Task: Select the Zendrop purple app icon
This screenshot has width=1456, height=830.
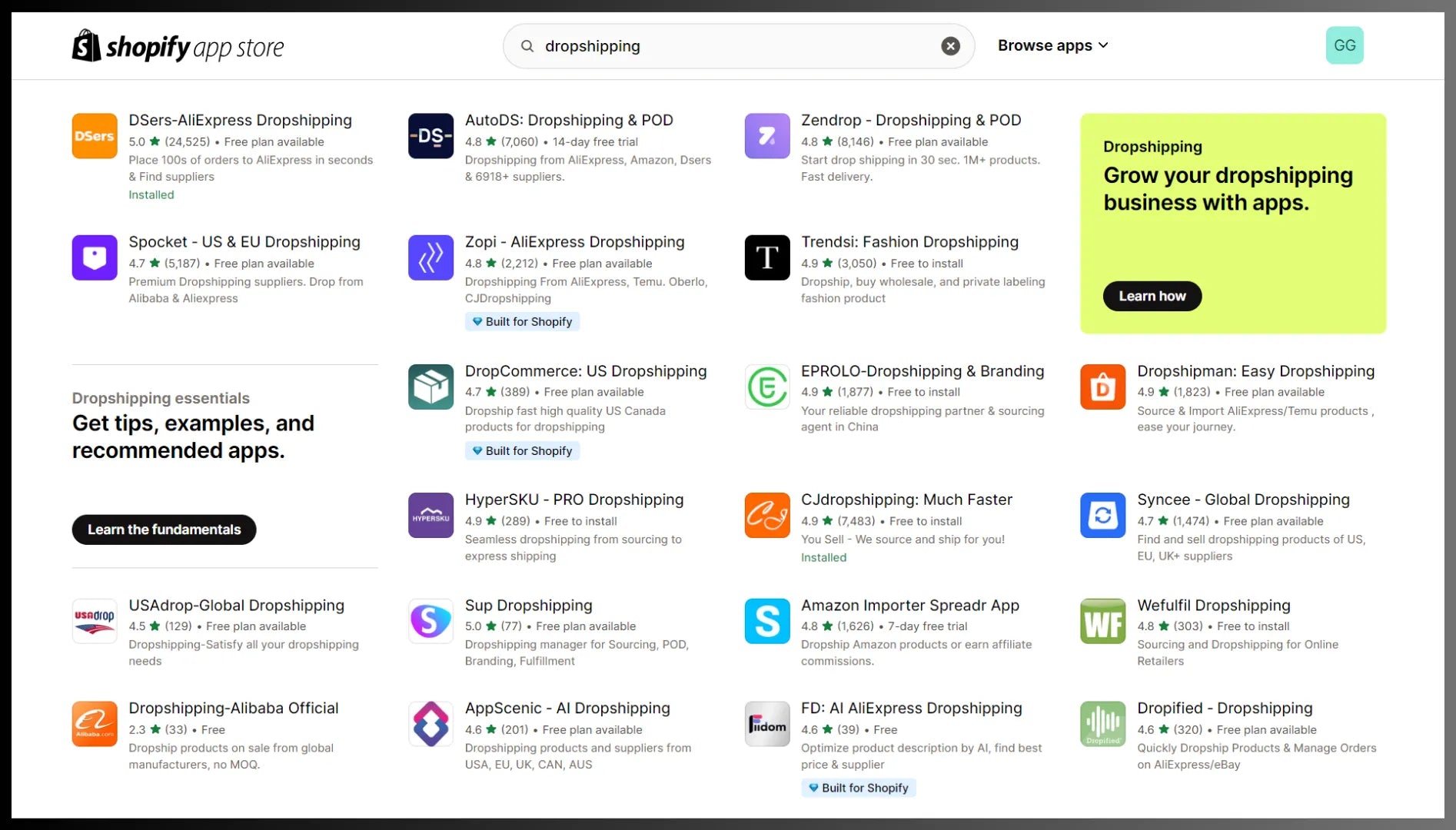Action: [x=766, y=136]
